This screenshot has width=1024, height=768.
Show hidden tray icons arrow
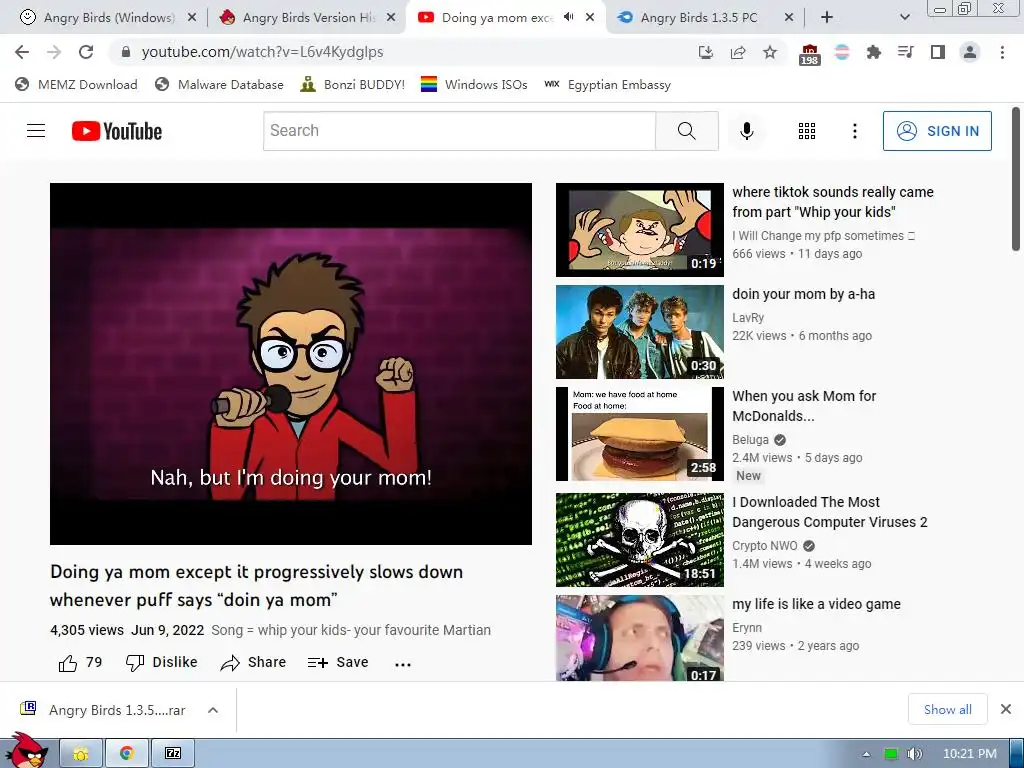[866, 754]
